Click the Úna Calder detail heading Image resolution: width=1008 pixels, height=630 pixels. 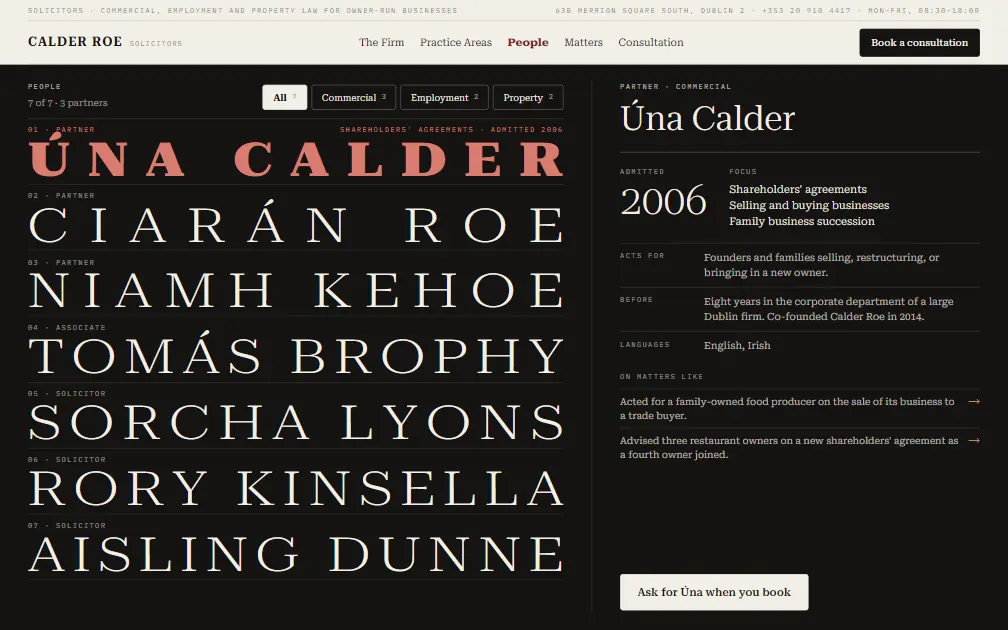[x=707, y=118]
